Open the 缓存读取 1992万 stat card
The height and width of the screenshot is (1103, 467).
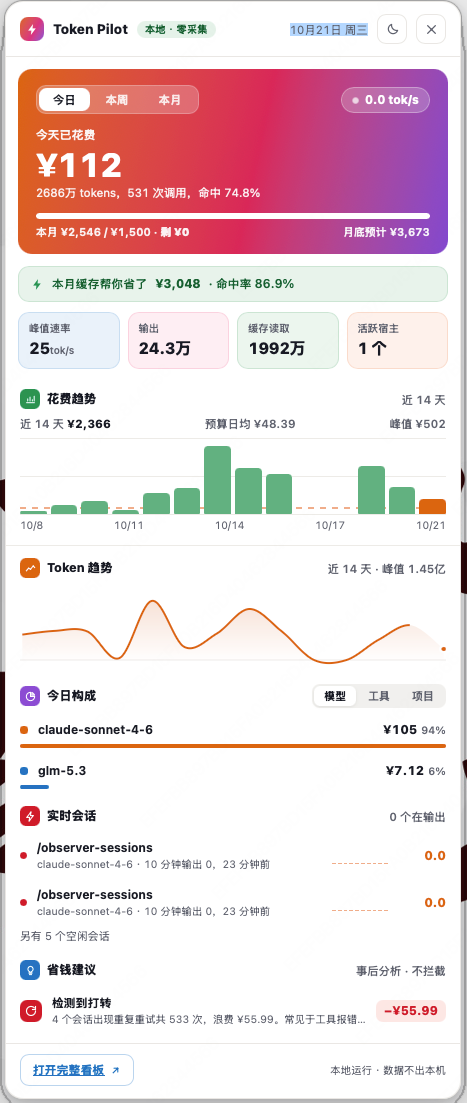288,340
